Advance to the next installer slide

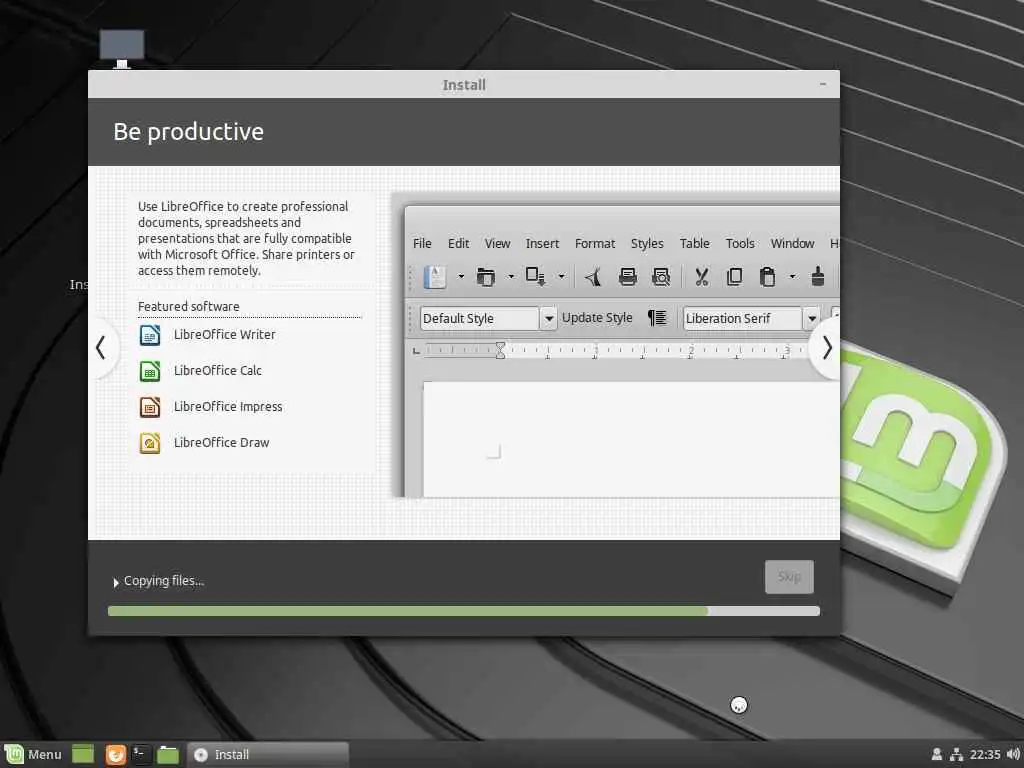[x=827, y=347]
